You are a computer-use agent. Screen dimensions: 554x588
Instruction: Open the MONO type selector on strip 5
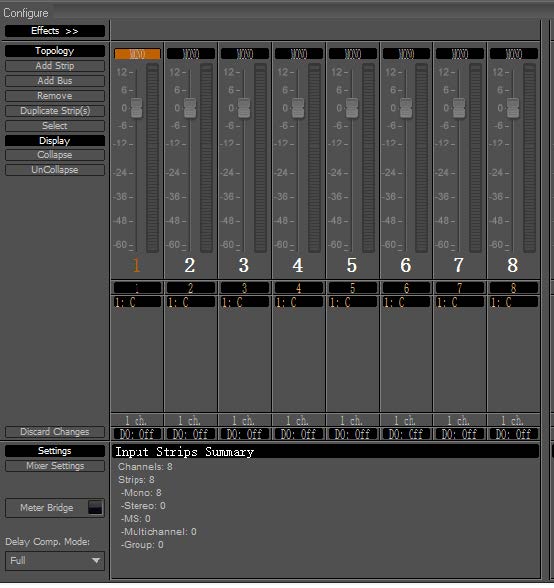[353, 54]
